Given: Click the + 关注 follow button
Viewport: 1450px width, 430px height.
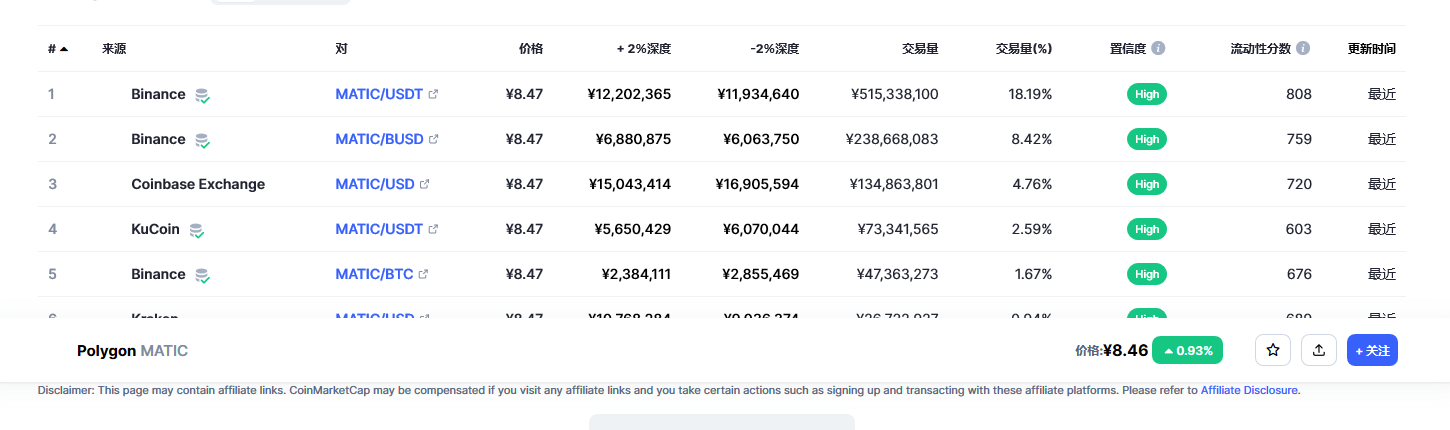Looking at the screenshot, I should pos(1372,350).
